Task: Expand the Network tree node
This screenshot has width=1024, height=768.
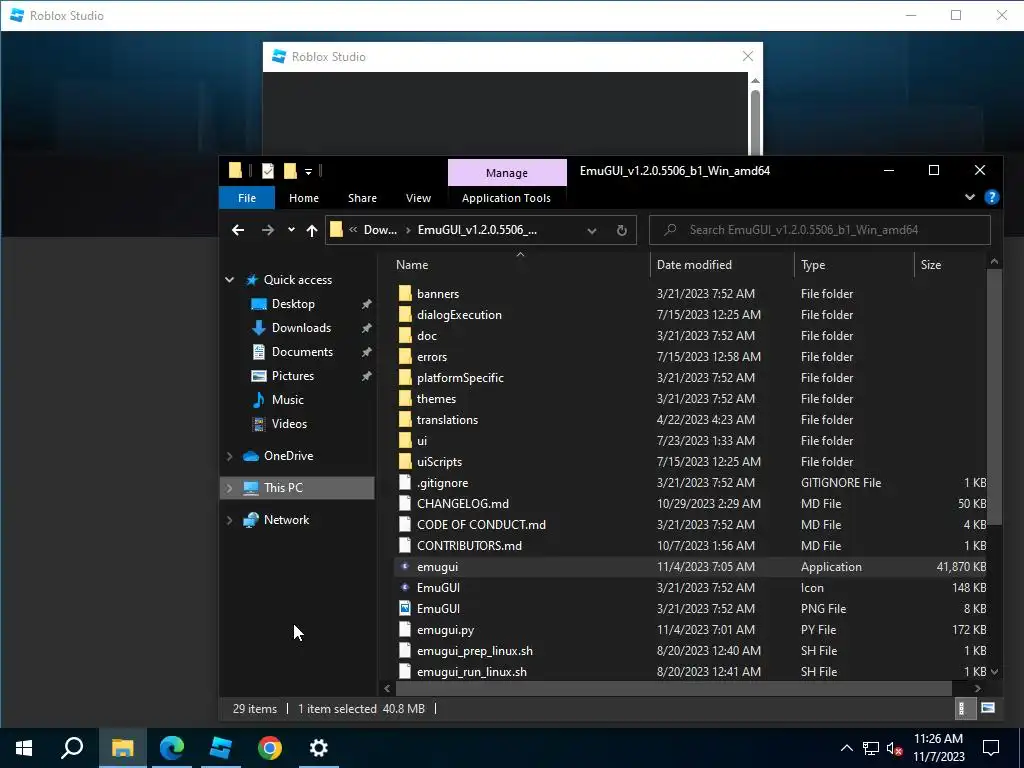Action: click(229, 520)
